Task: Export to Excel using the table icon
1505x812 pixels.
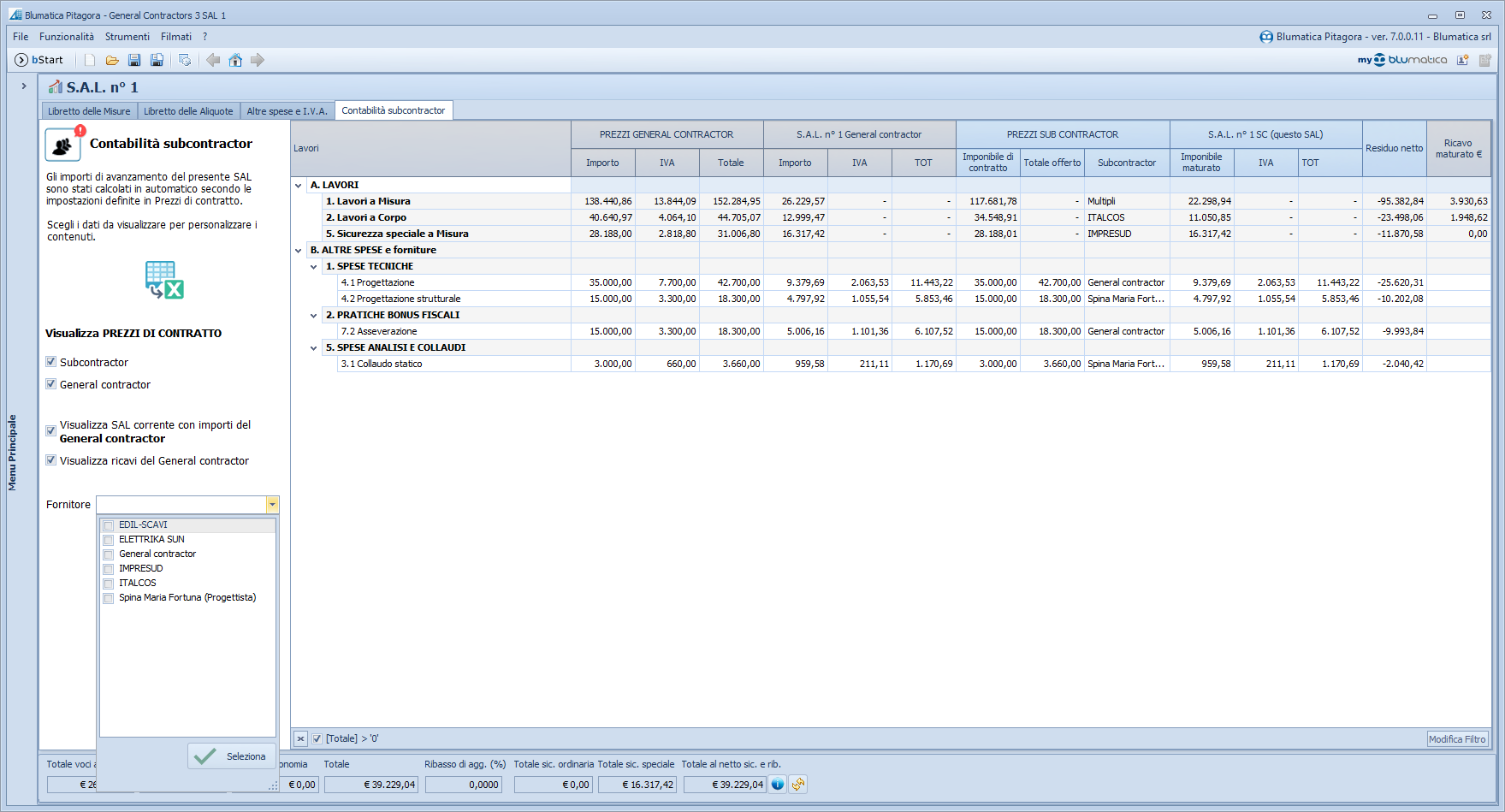Action: point(164,280)
